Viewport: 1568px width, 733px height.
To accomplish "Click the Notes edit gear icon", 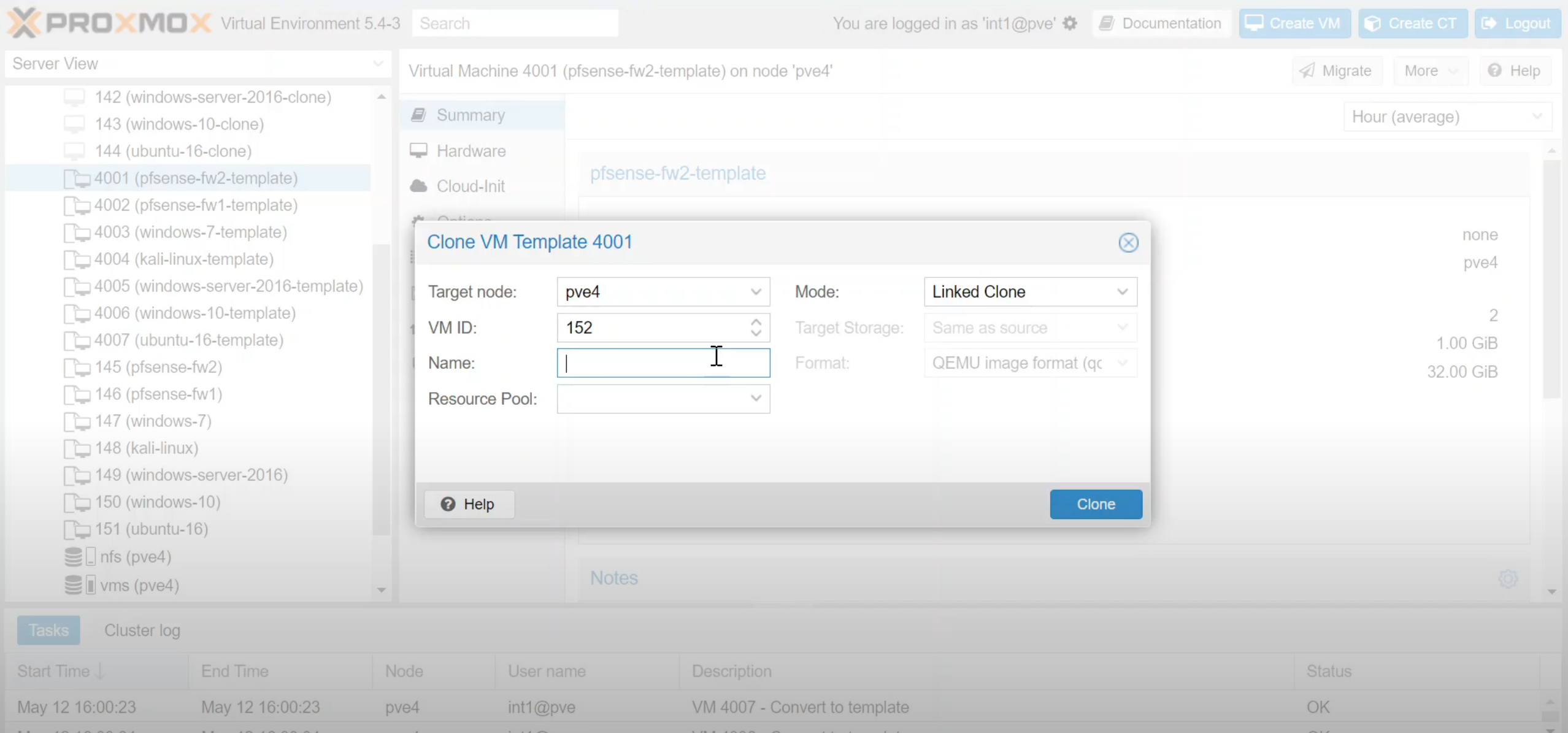I will [1508, 578].
